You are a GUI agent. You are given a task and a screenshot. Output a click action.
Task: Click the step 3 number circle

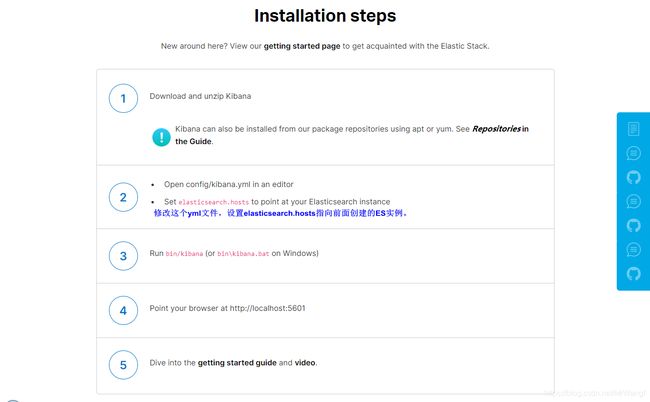tap(123, 256)
